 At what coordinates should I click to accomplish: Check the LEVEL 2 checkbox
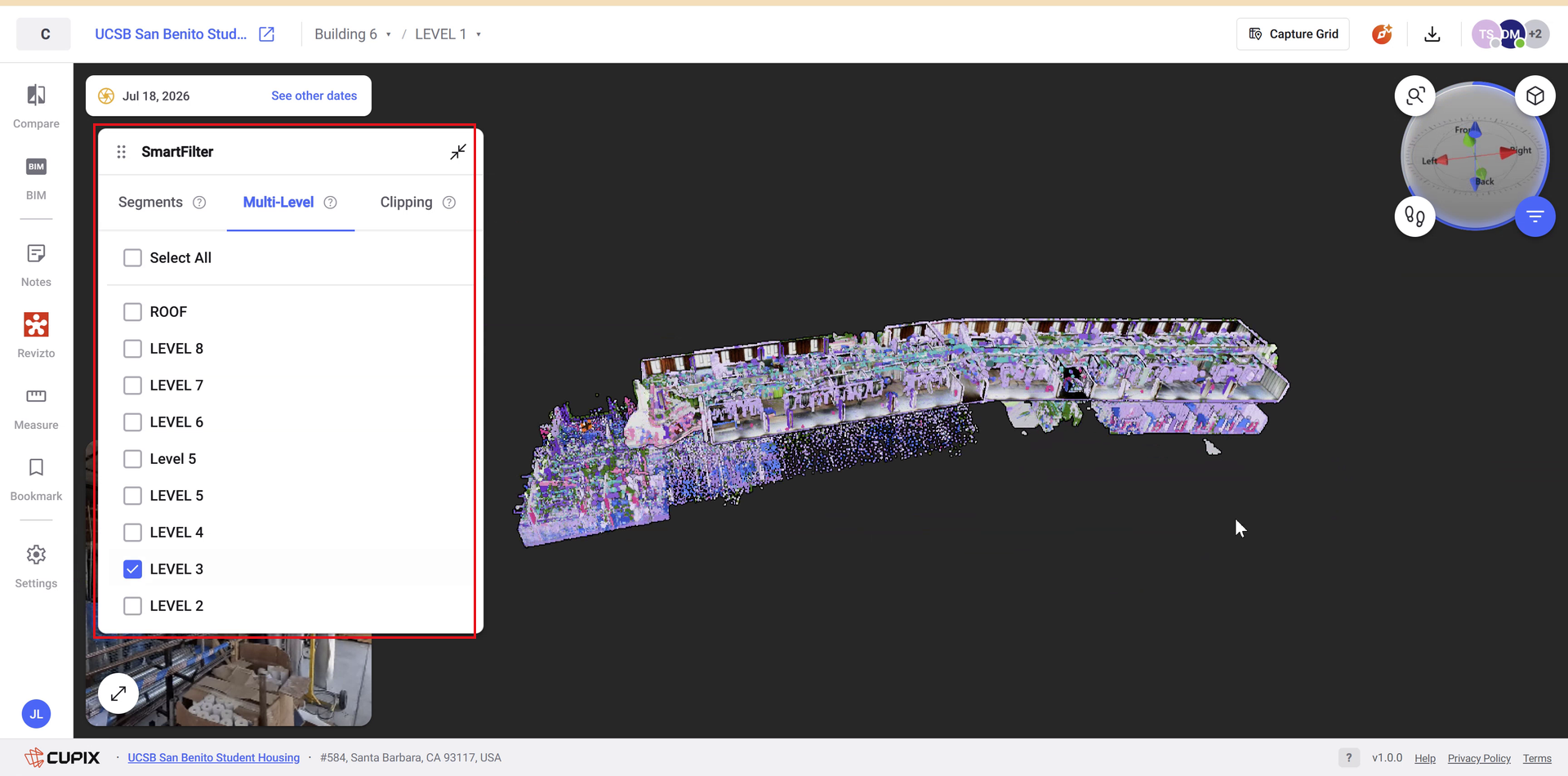click(x=132, y=606)
